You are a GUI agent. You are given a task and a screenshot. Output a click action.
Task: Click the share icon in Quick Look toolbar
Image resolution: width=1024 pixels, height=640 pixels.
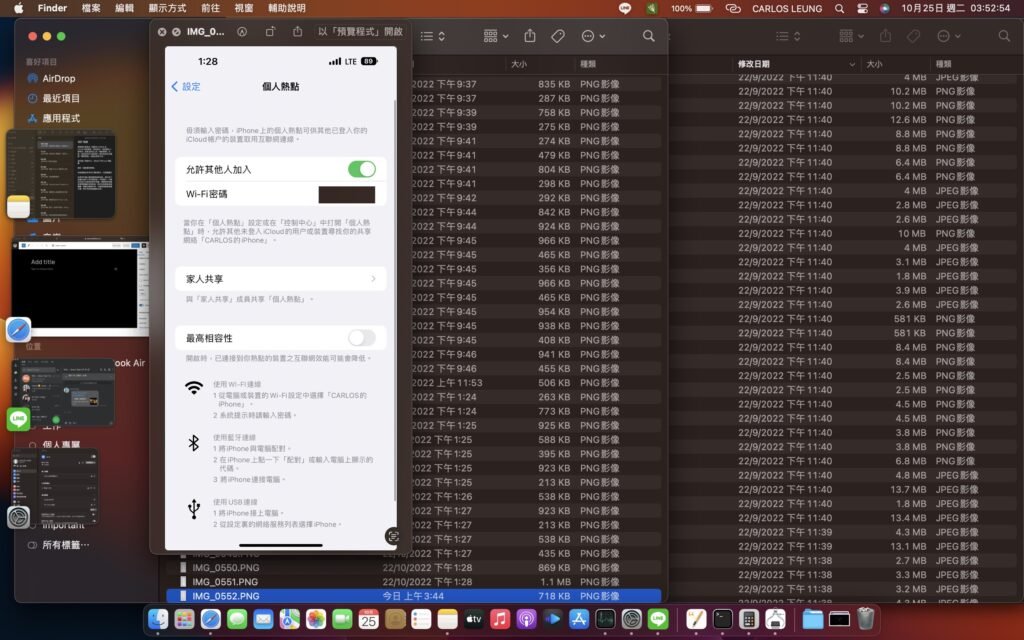(x=297, y=32)
